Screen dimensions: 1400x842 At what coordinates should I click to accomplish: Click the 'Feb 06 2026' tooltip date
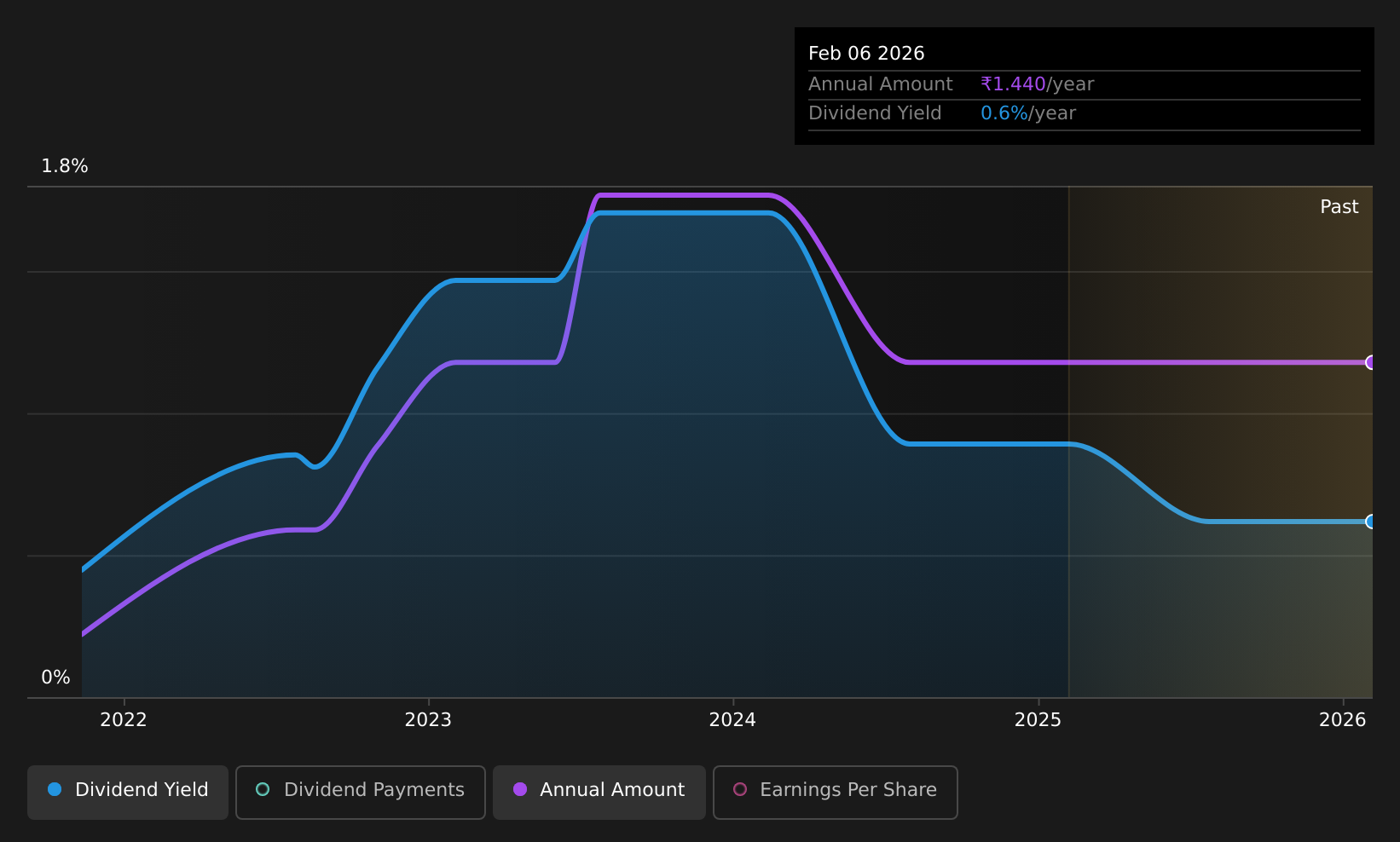pyautogui.click(x=866, y=54)
